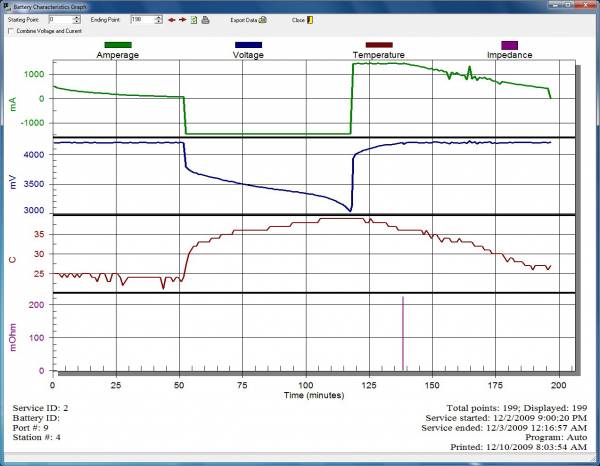Click the Service ended timestamp text
This screenshot has height=466, width=600.
pyautogui.click(x=504, y=427)
